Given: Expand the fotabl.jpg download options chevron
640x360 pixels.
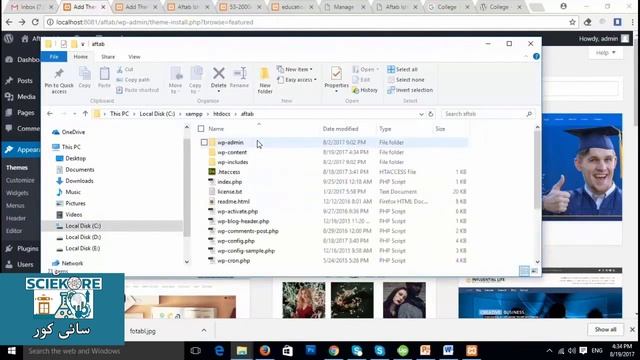Looking at the screenshot, I should click(x=204, y=331).
